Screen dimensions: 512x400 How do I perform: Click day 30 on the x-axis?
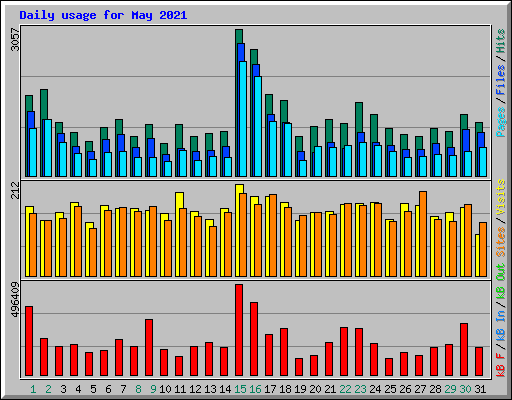tap(465, 389)
